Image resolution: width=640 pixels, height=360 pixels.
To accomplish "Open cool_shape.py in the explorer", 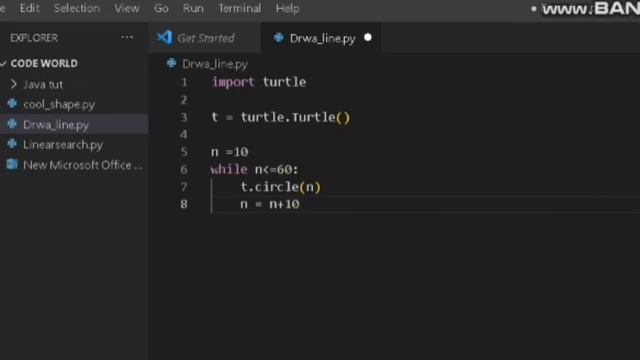I will pos(59,104).
